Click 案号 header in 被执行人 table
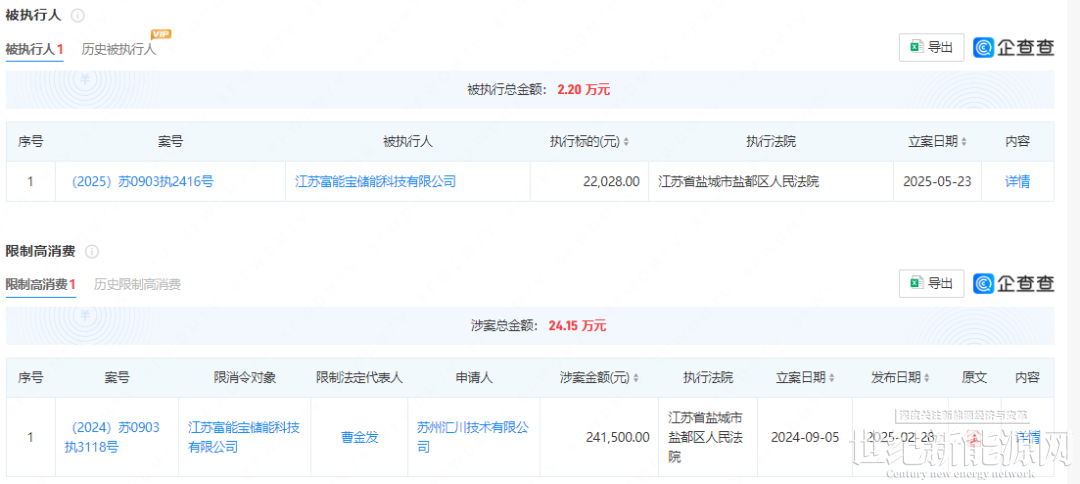Screen dimensions: 1080x484 [170, 142]
